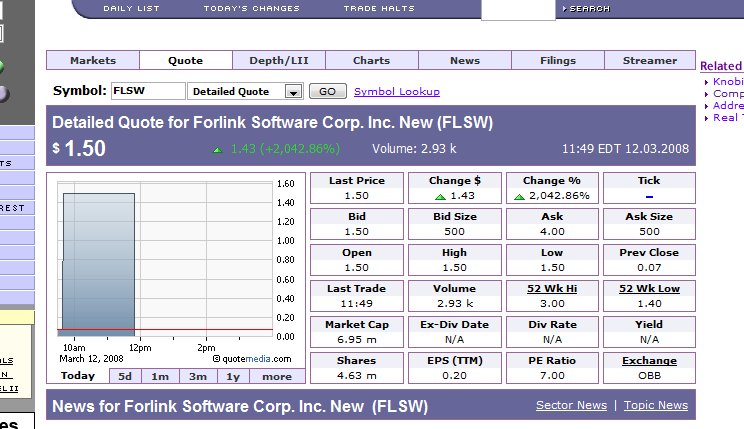Screen dimensions: 744x429
Task: Click the Topic News link
Action: coord(657,405)
